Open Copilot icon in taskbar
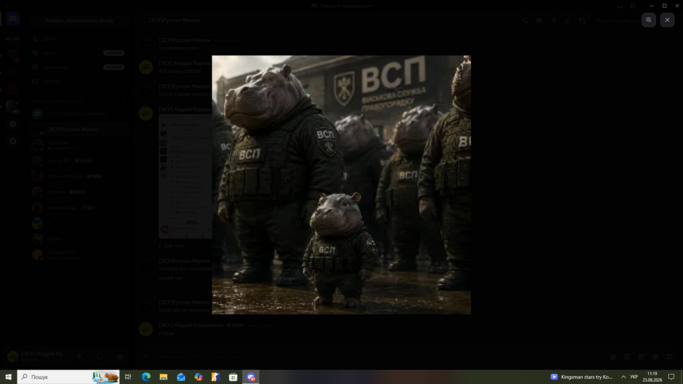 tap(198, 377)
